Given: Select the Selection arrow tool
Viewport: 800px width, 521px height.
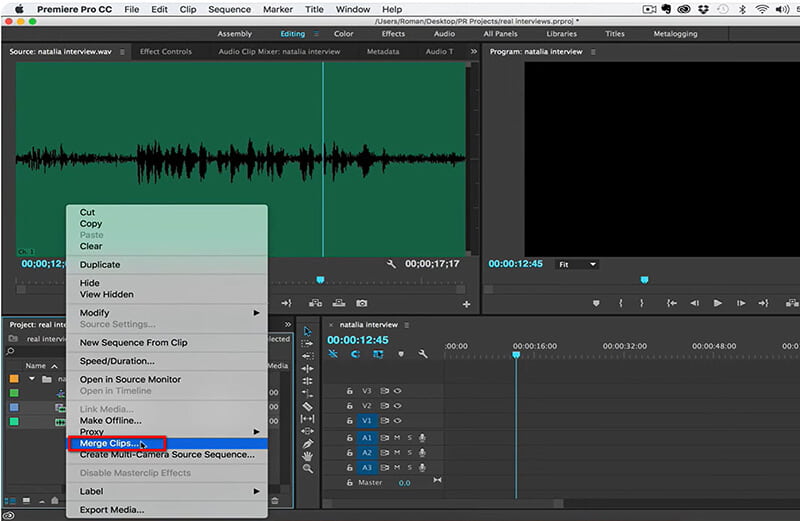Looking at the screenshot, I should click(307, 332).
